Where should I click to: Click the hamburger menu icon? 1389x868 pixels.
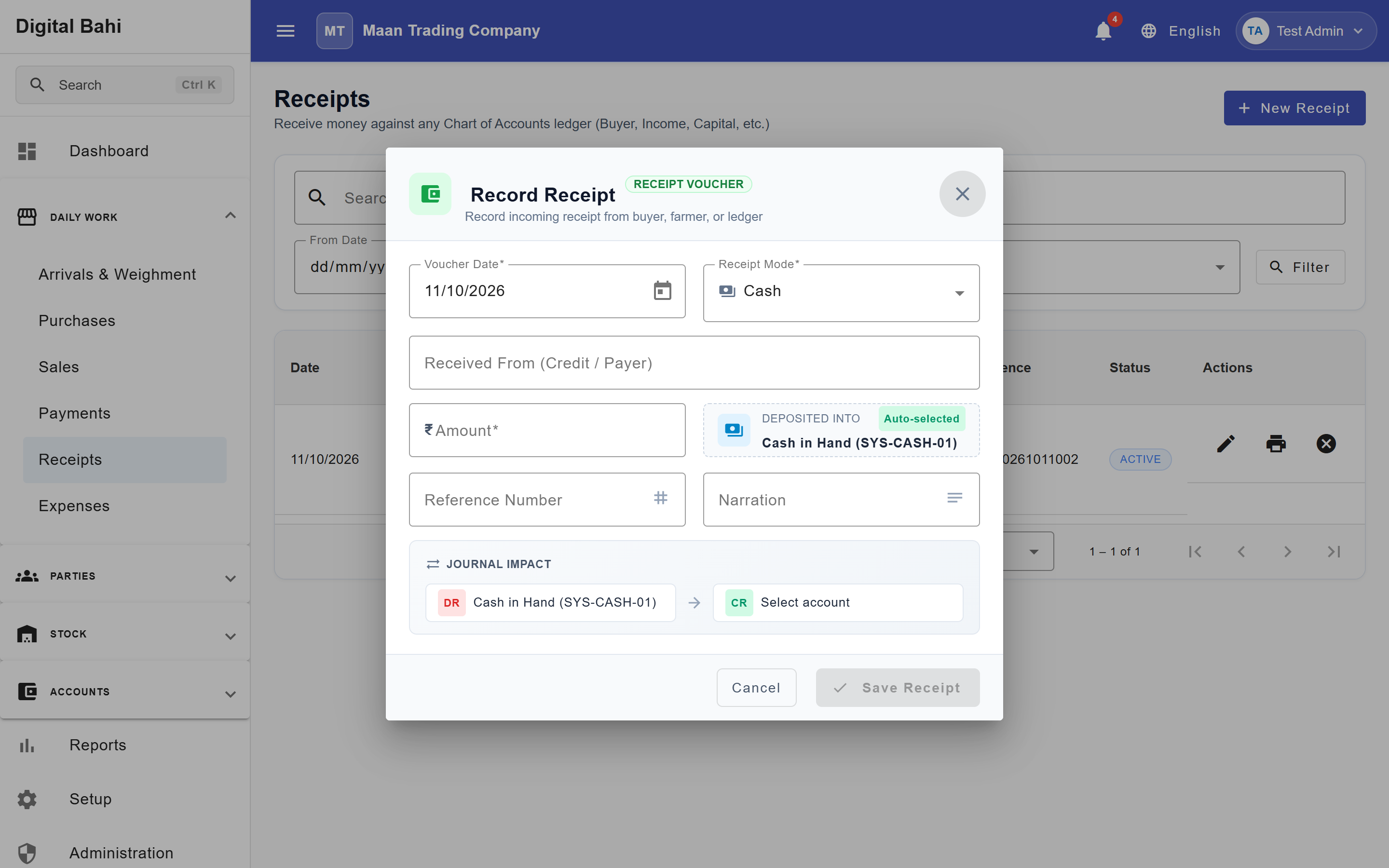(x=285, y=30)
